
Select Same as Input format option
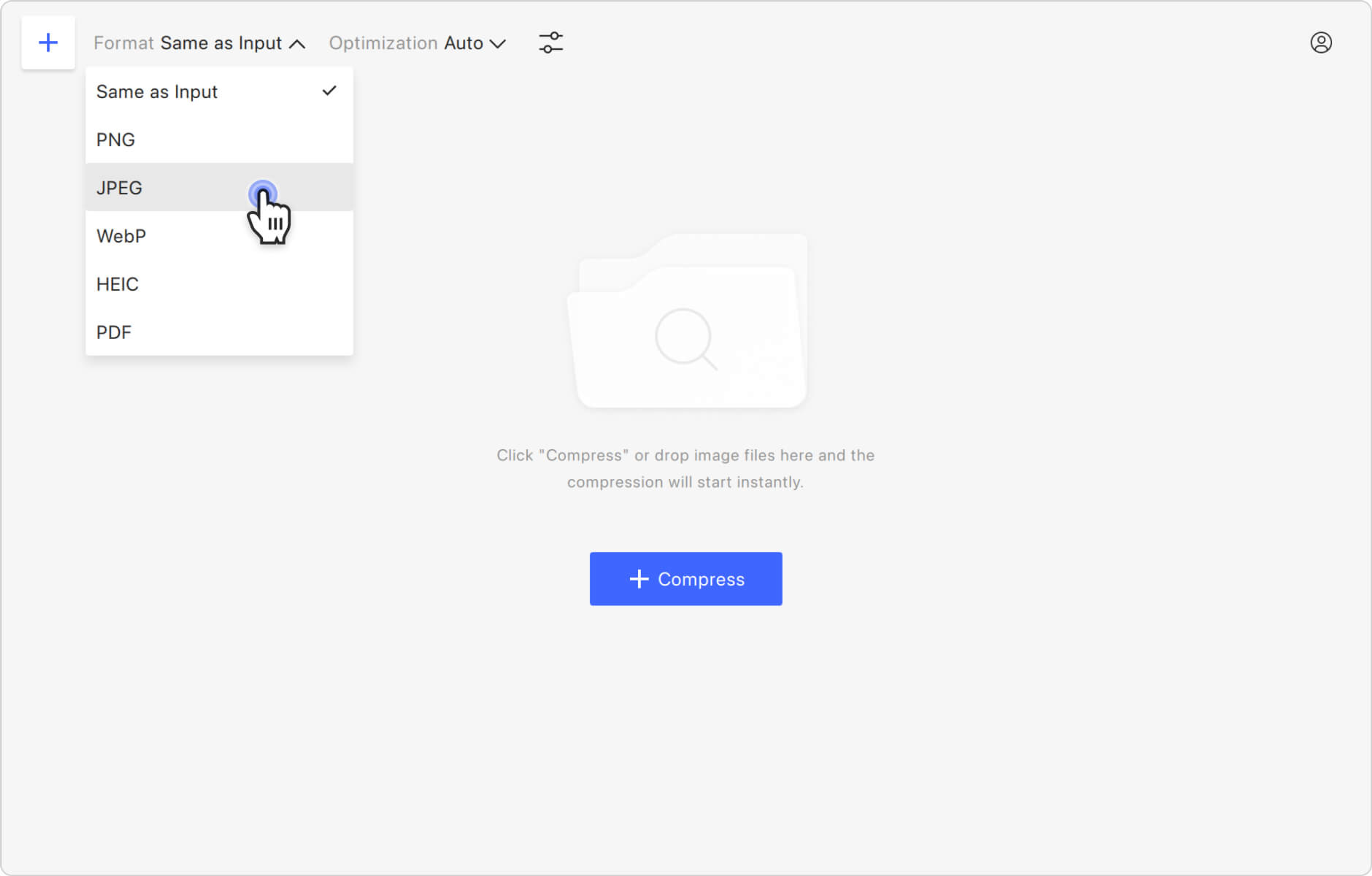157,92
